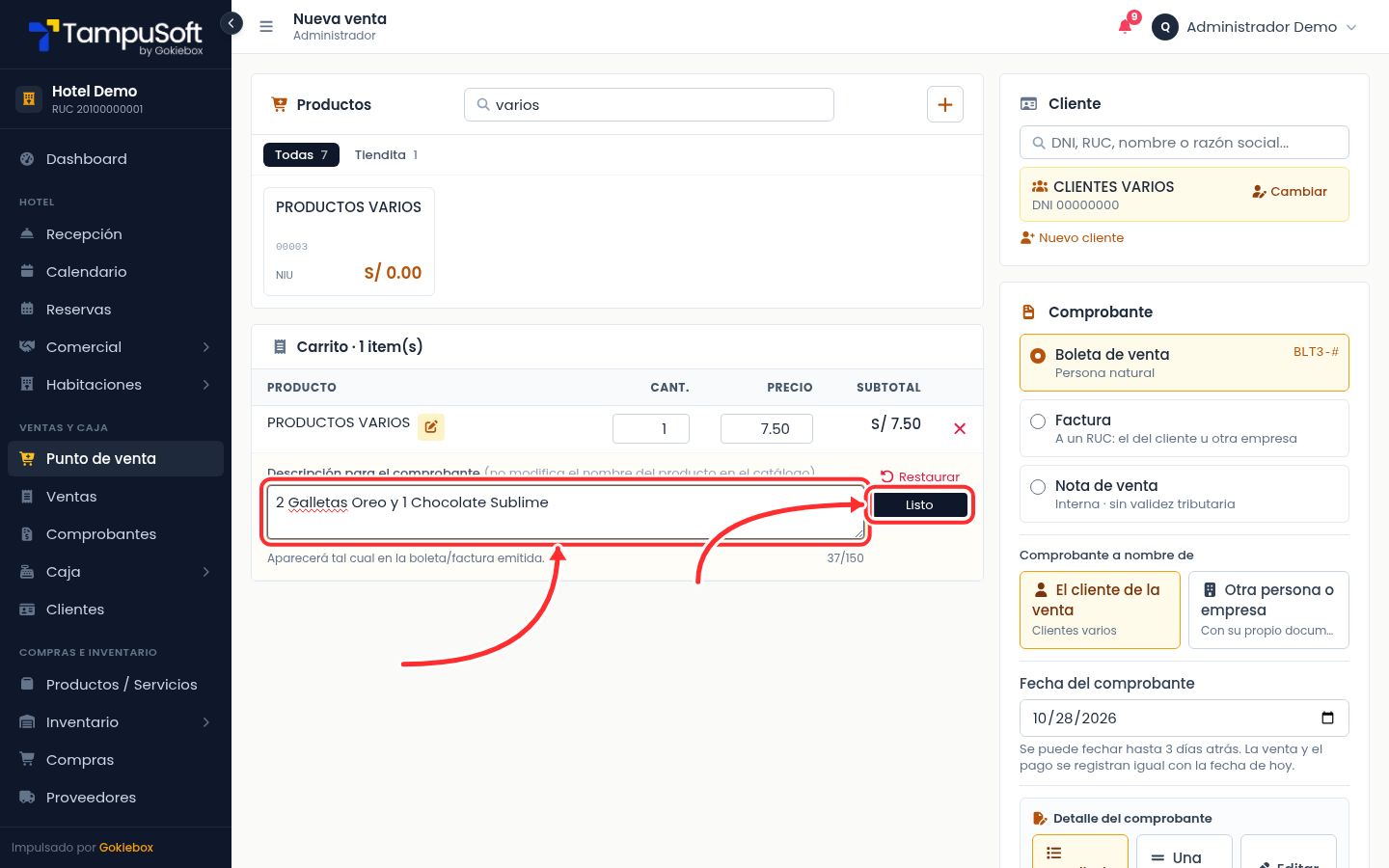Screen dimensions: 1389x868
Task: Click the edit description pencil icon
Action: tap(431, 426)
